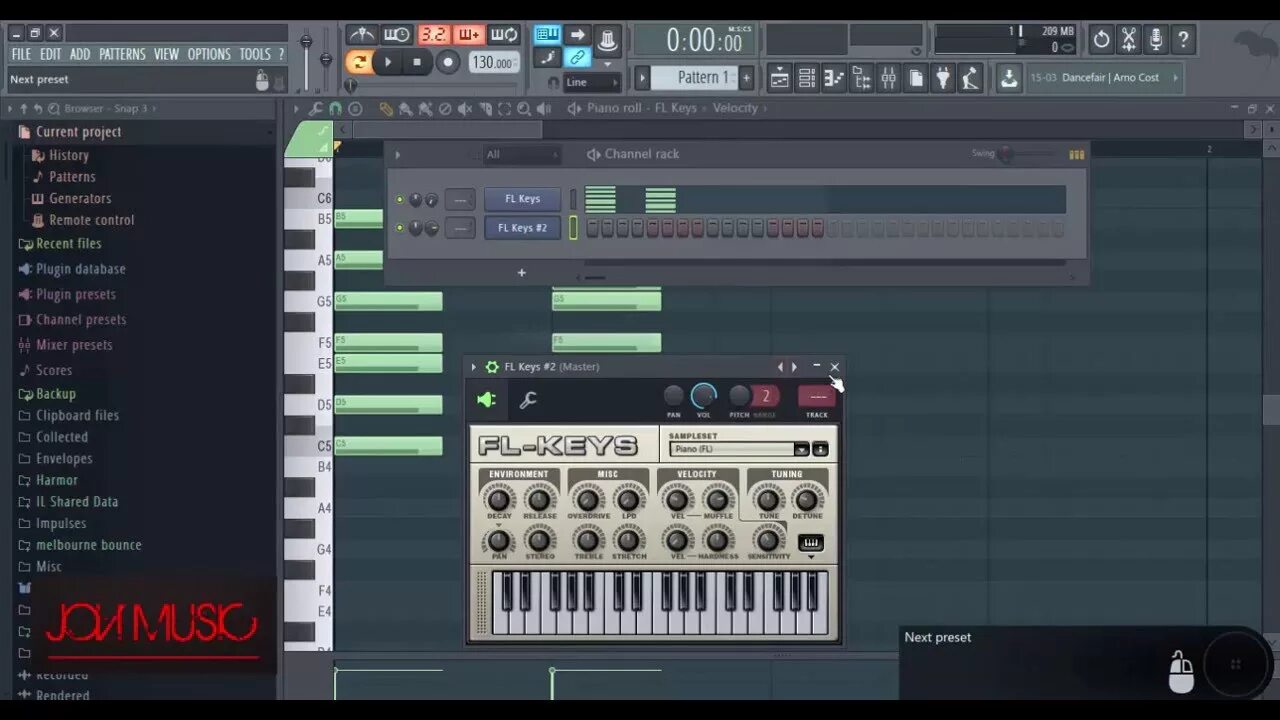Click the scissors edit icon in top bar
Screen dimensions: 1280x720
(1128, 39)
